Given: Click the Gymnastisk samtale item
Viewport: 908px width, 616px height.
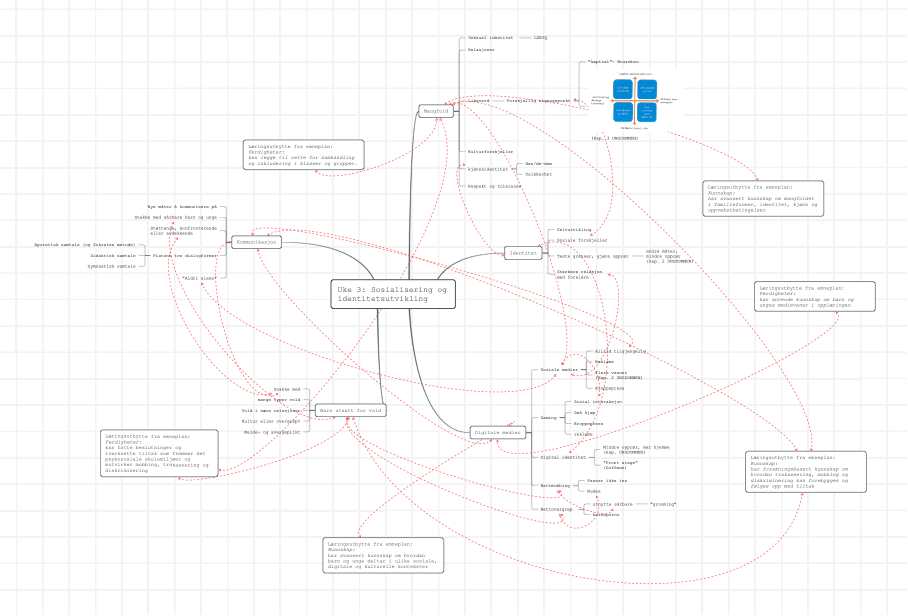Looking at the screenshot, I should click(112, 266).
